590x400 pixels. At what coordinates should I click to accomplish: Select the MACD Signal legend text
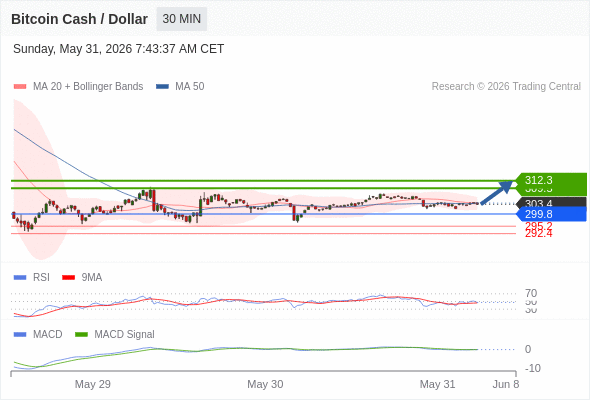(x=125, y=335)
